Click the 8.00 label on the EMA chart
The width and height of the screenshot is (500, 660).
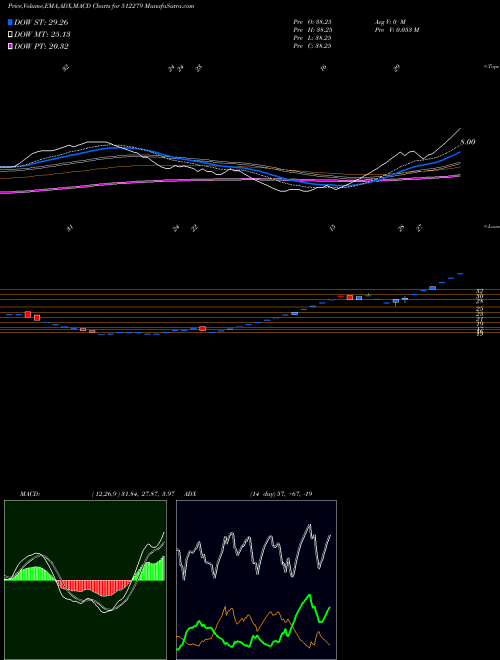[x=468, y=142]
